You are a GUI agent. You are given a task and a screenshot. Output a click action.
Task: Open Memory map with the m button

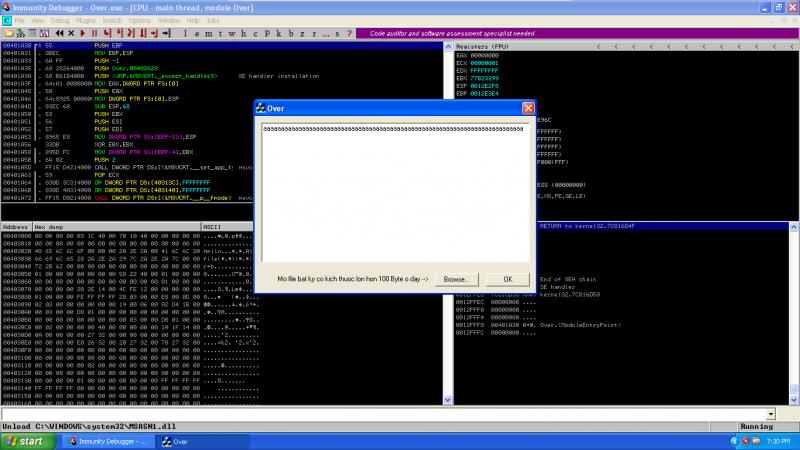click(209, 34)
